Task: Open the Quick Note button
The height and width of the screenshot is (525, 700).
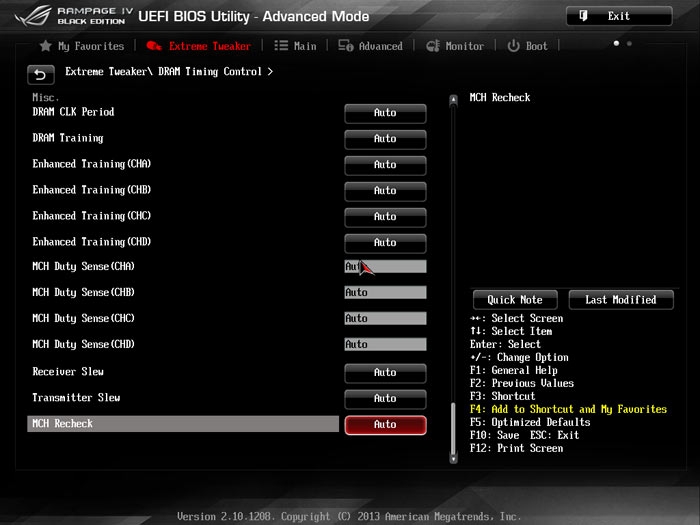Action: 515,300
